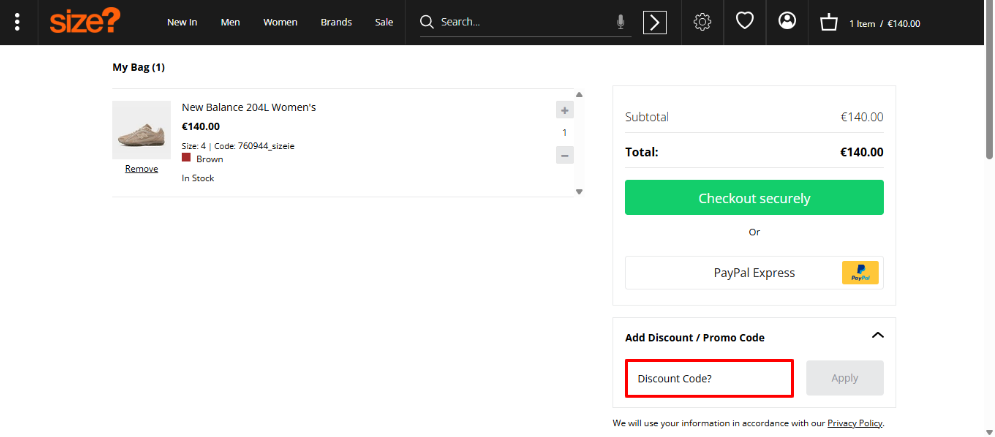
Task: Click the €140.00 item price
Action: (x=201, y=126)
